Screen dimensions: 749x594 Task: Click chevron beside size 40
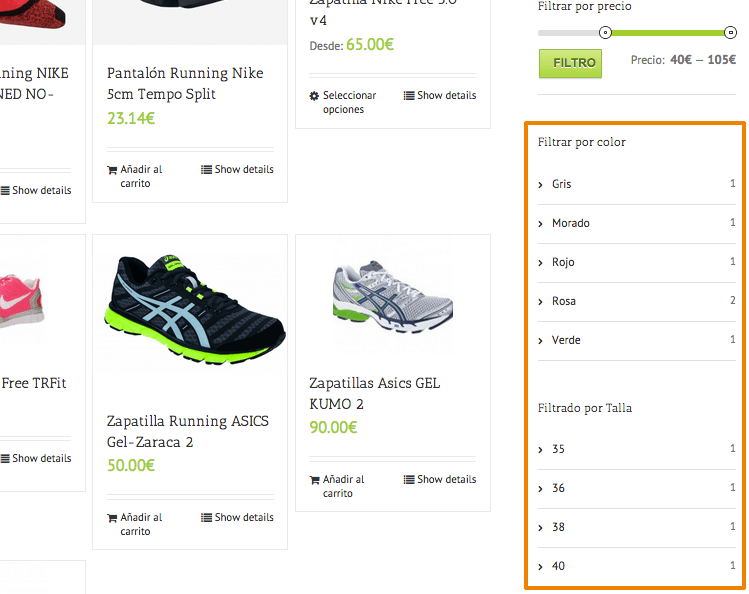[x=540, y=567]
